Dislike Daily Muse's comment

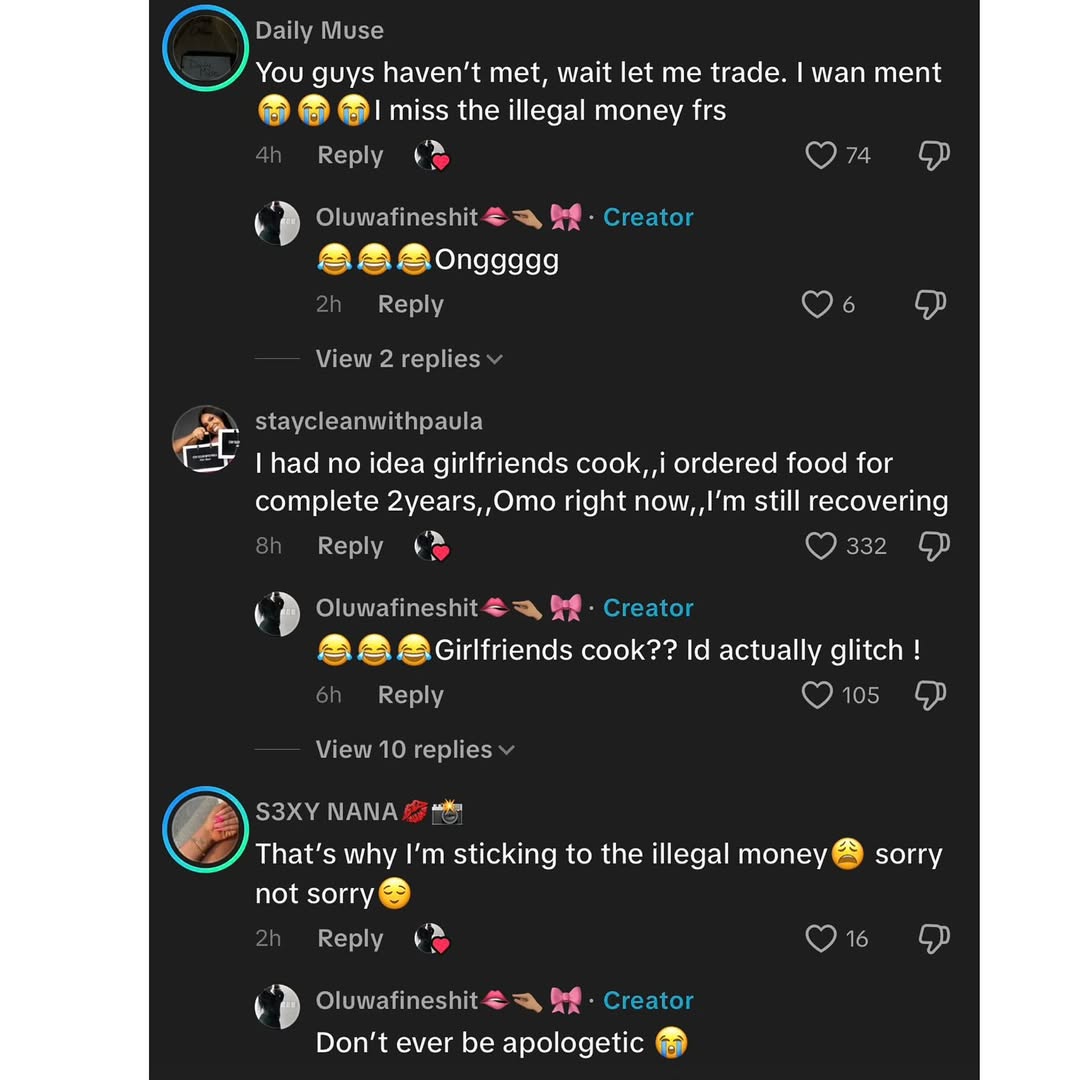coord(933,155)
